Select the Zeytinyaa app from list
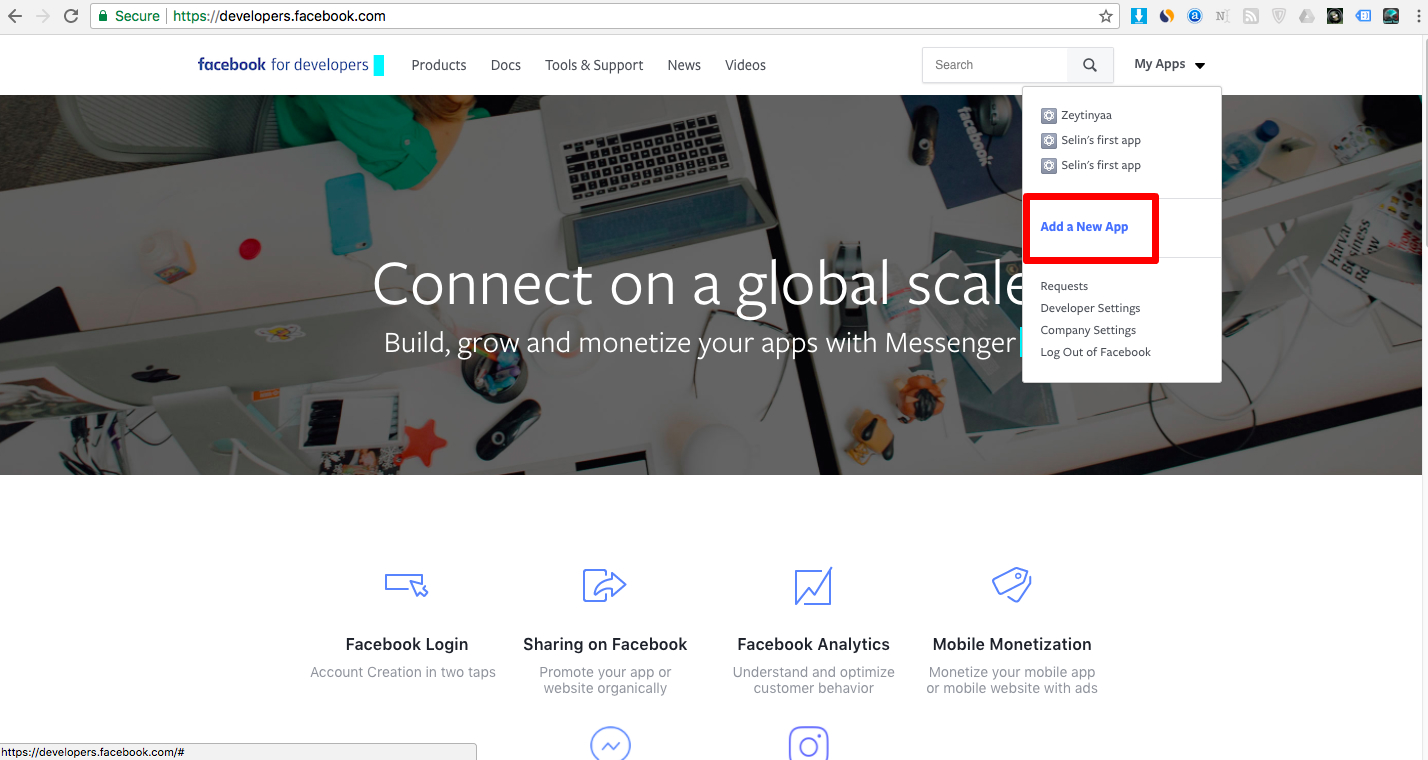The width and height of the screenshot is (1428, 760). (1085, 115)
